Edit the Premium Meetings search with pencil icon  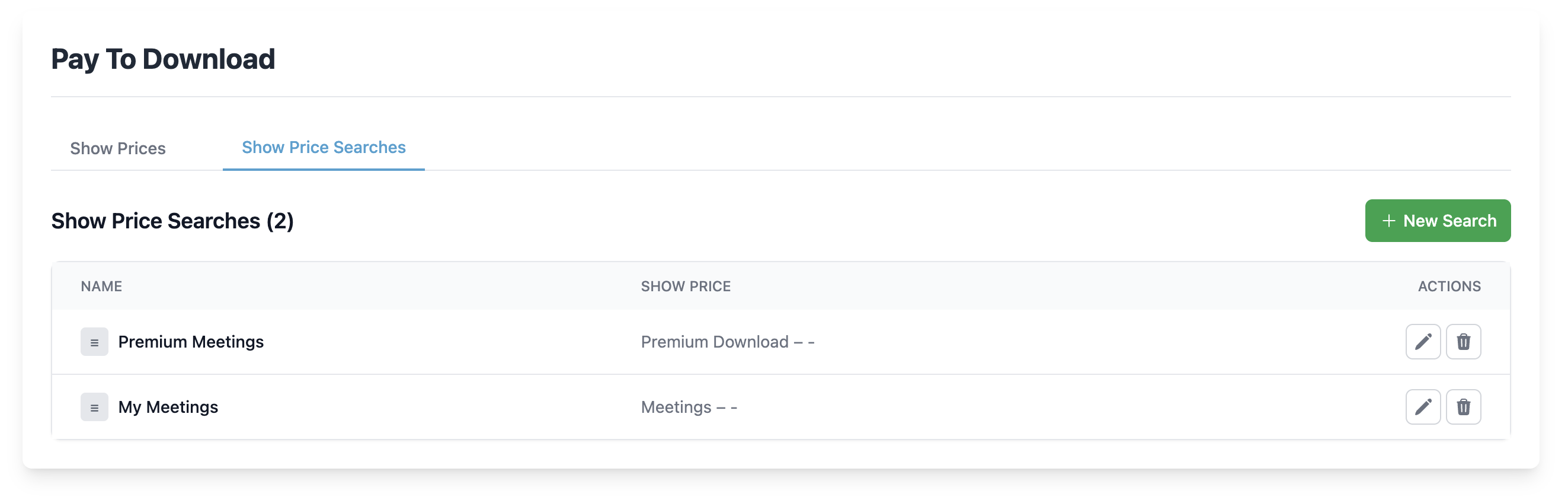click(1423, 342)
